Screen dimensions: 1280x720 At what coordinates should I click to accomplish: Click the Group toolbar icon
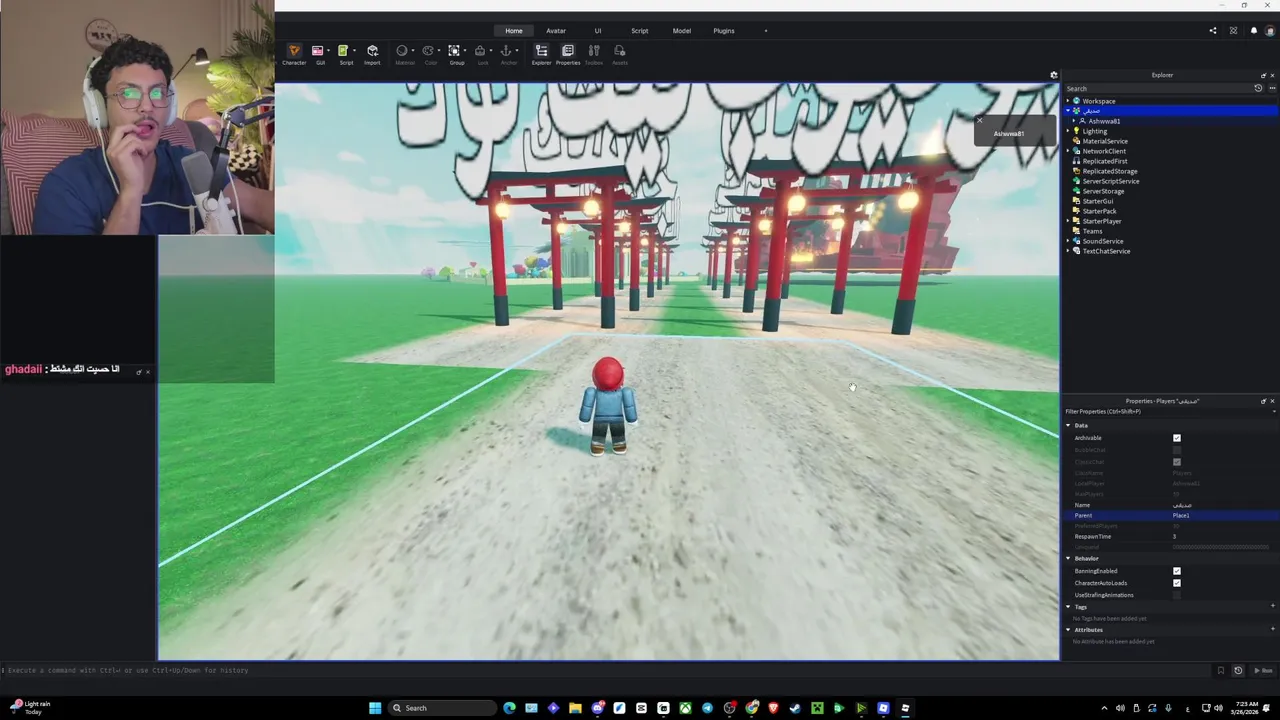tap(454, 51)
